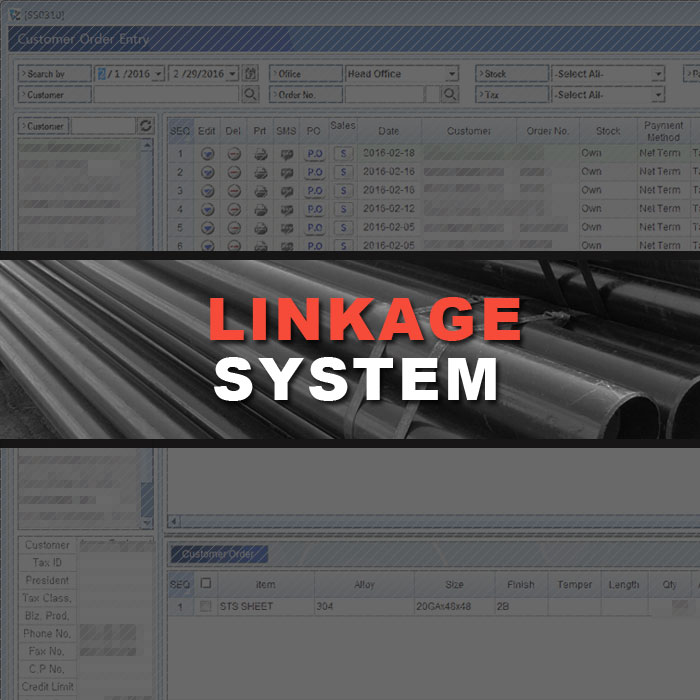The image size is (700, 700).
Task: Select the Customer Order tab
Action: pyautogui.click(x=219, y=554)
